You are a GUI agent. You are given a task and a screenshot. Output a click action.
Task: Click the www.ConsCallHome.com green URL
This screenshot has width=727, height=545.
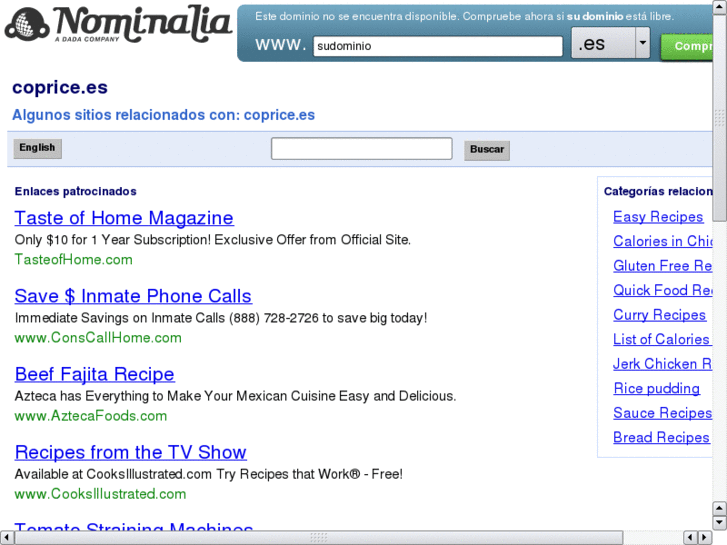pos(98,338)
